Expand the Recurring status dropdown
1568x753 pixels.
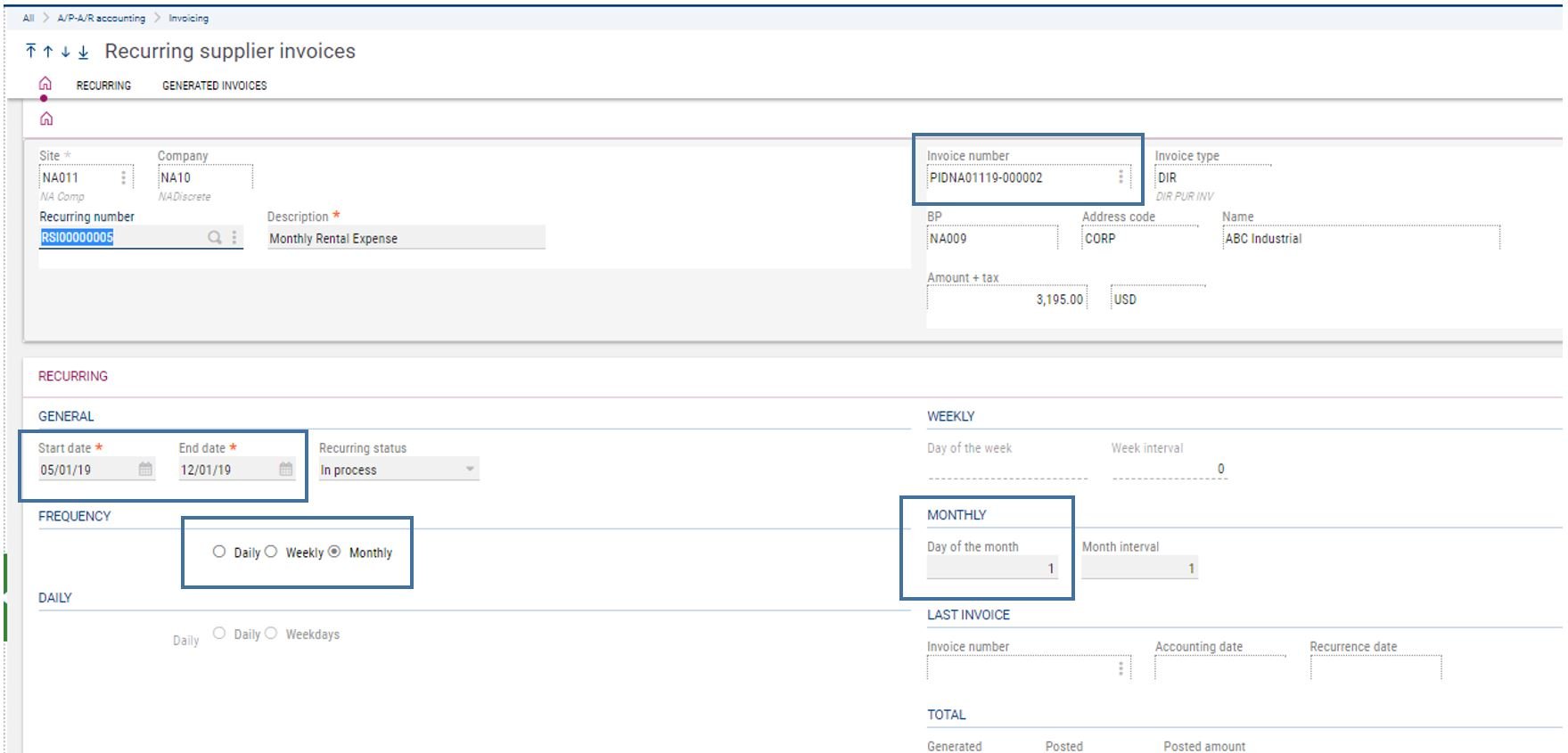(469, 470)
